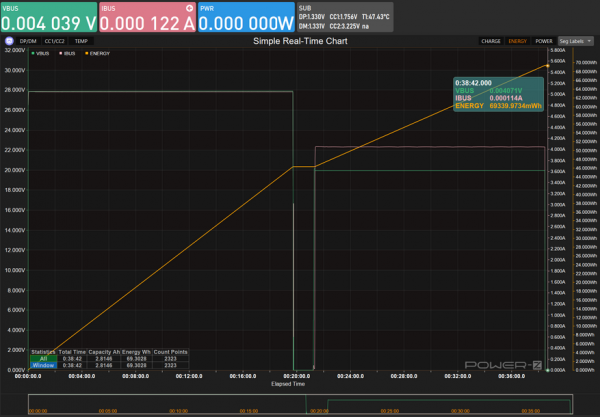Click the 'Simple Real-Time Chart' title
The height and width of the screenshot is (417, 600).
tap(300, 41)
